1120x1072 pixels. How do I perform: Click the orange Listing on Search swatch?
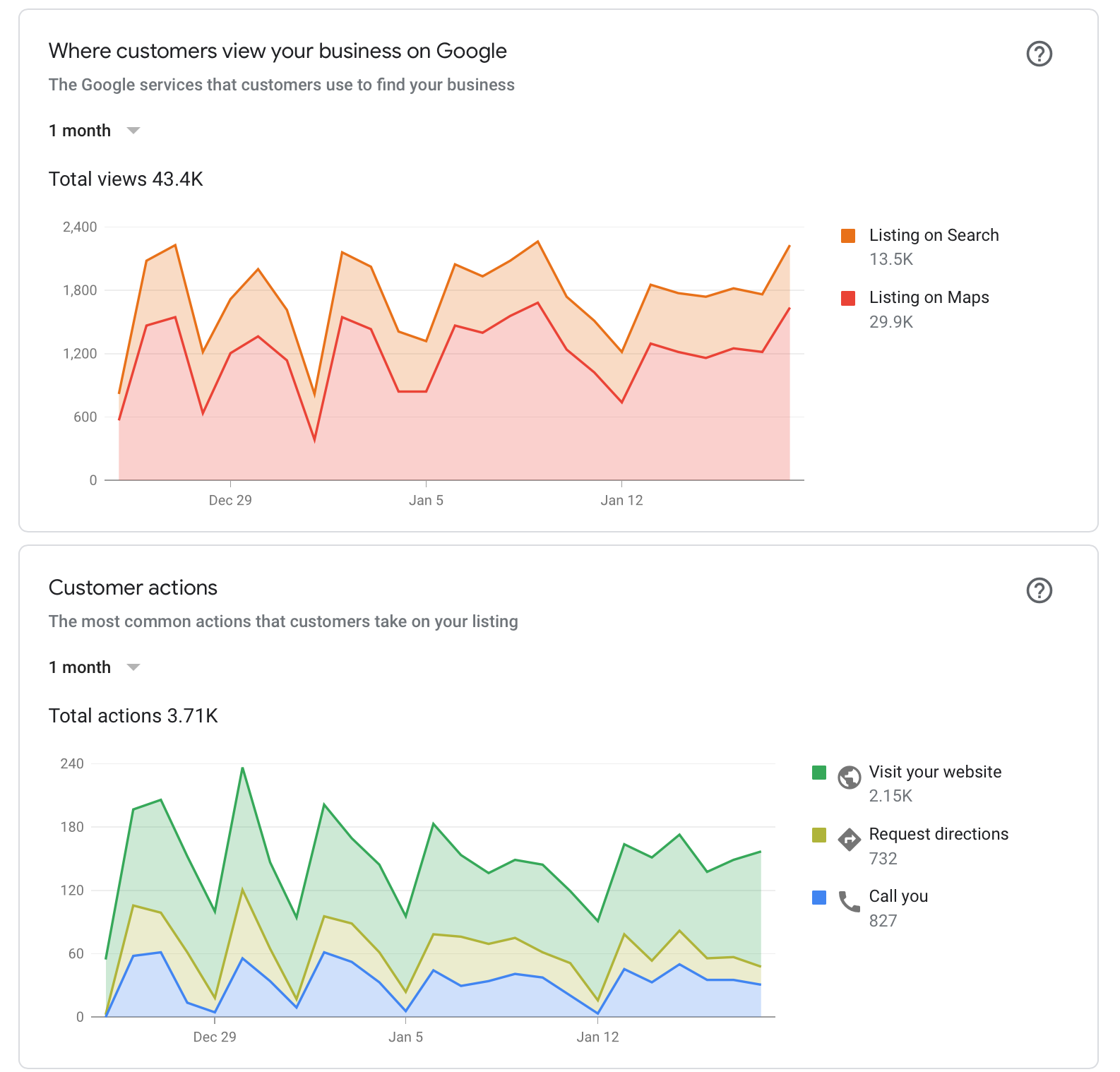[x=848, y=236]
